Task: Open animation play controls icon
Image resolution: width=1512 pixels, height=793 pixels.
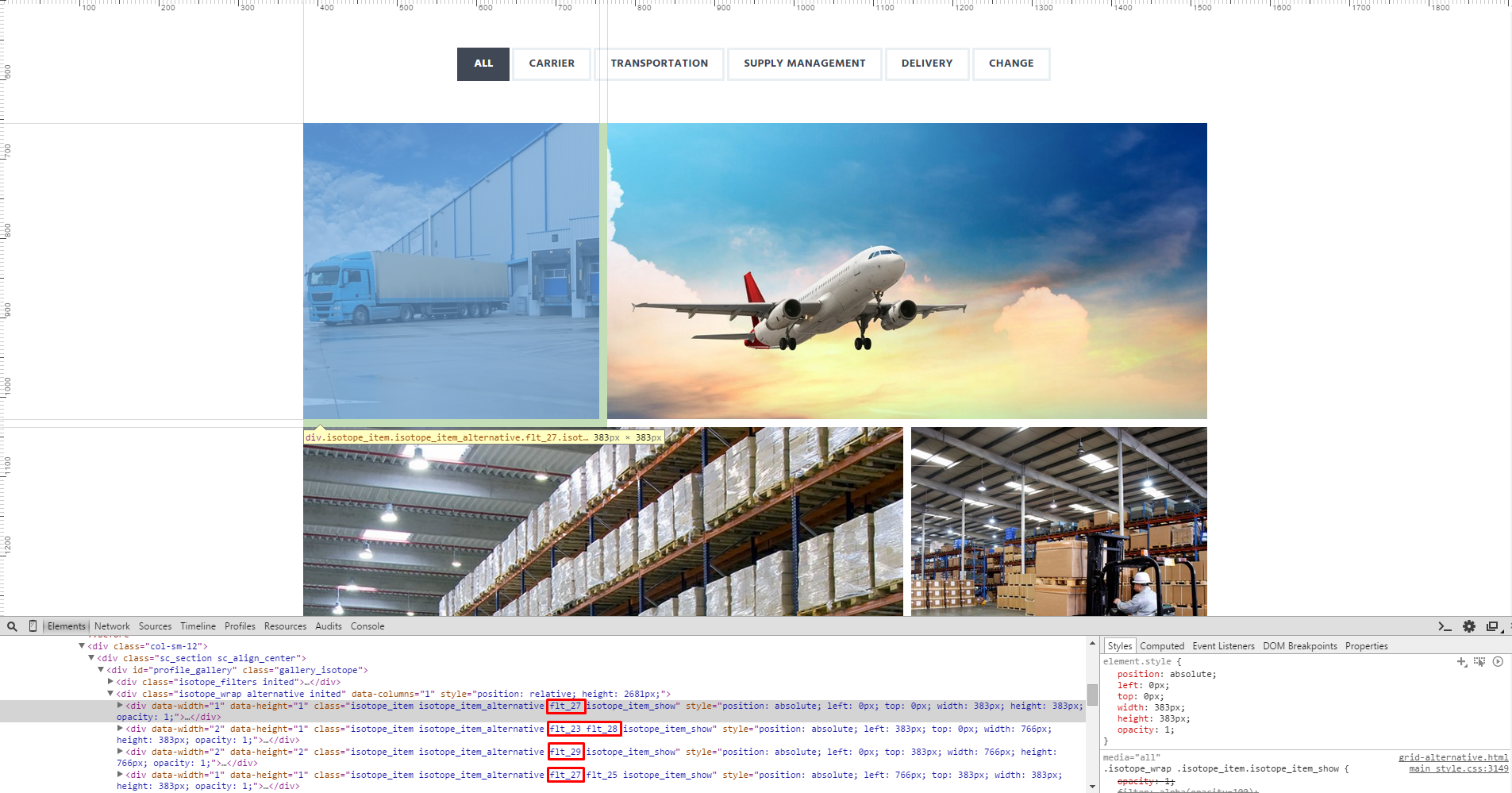Action: (x=1498, y=661)
